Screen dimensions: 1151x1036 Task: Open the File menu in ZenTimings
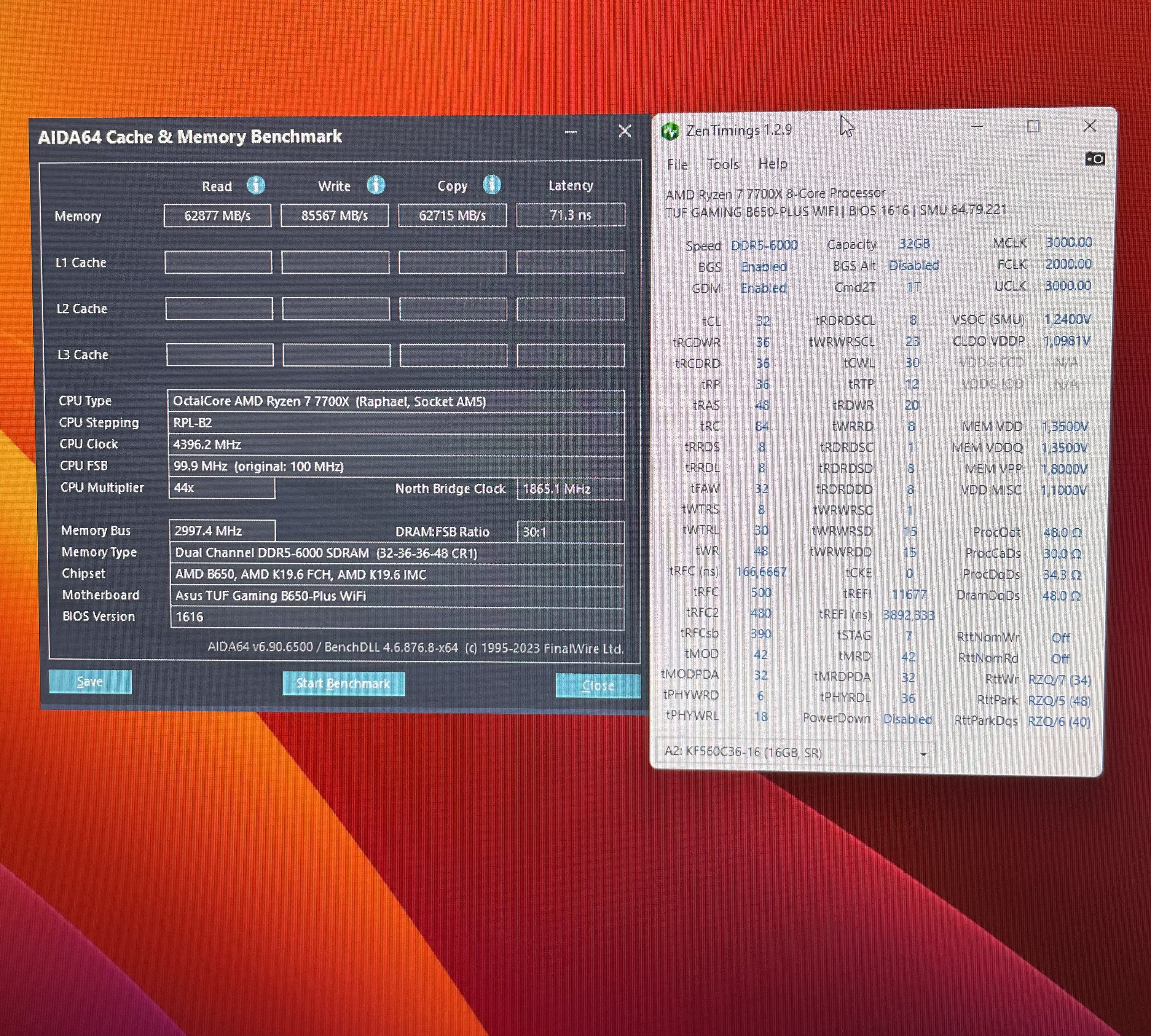(677, 164)
